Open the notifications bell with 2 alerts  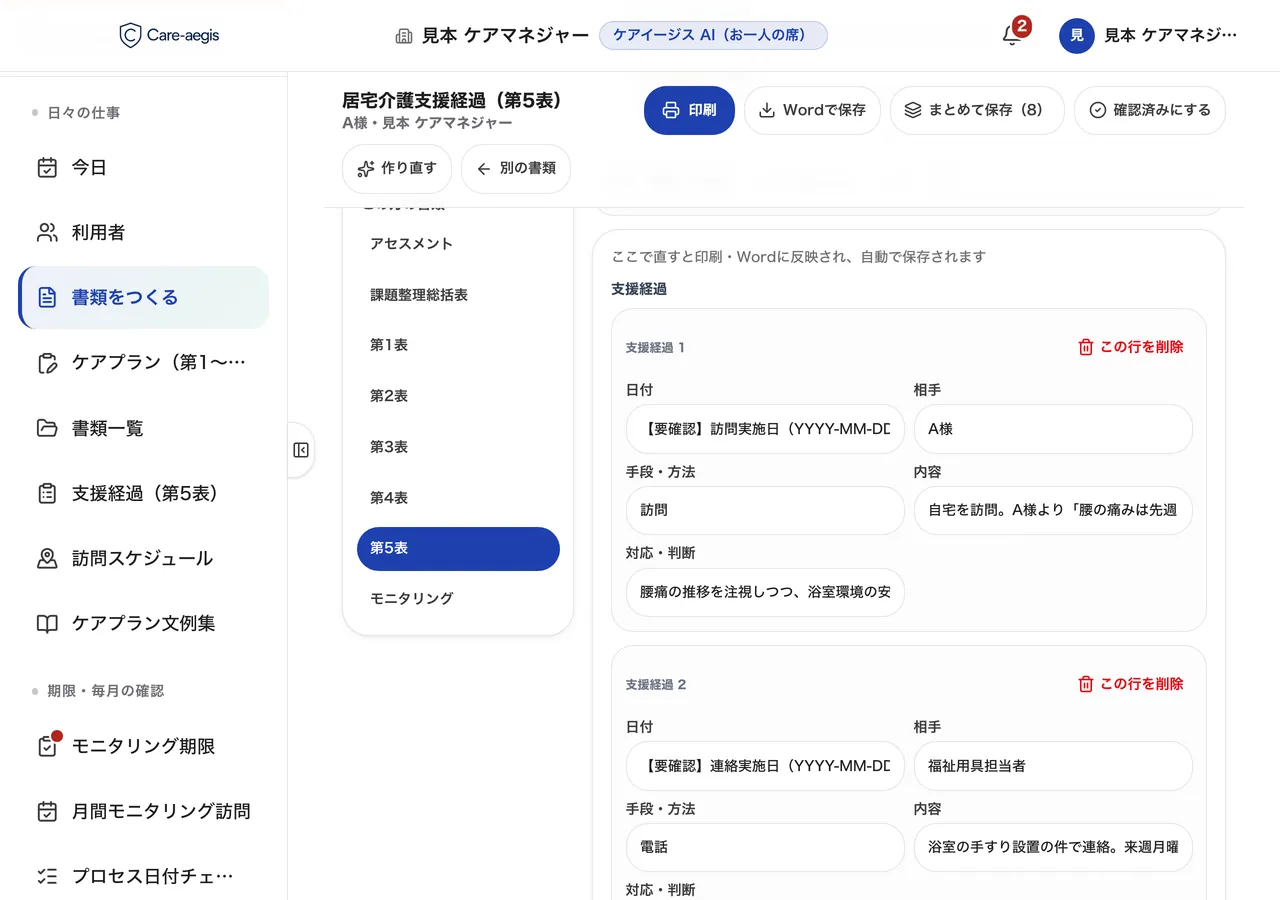[1012, 36]
